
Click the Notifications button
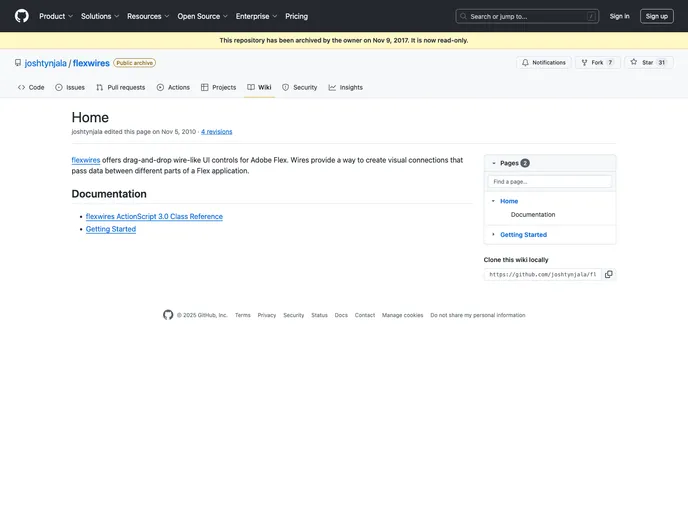point(544,63)
